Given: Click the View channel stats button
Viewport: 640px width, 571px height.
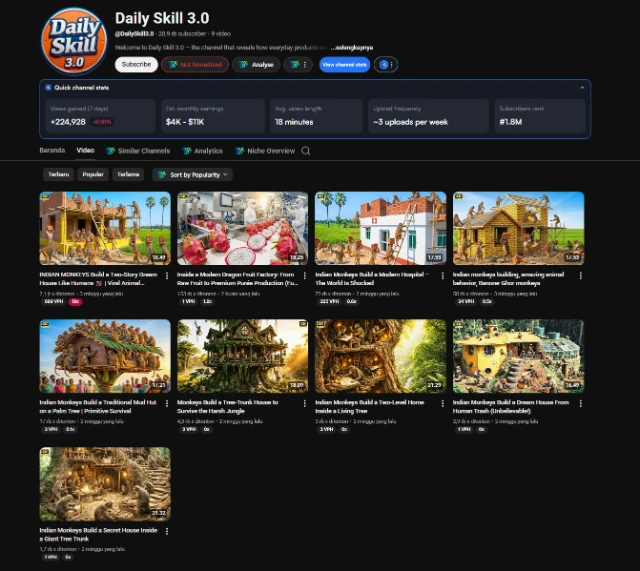Looking at the screenshot, I should [x=344, y=64].
